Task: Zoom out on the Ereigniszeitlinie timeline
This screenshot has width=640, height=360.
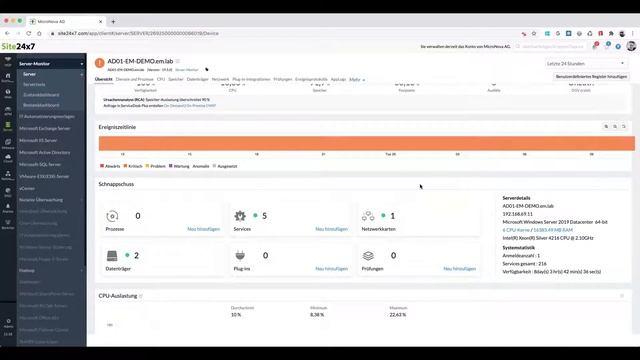Action: (615, 127)
